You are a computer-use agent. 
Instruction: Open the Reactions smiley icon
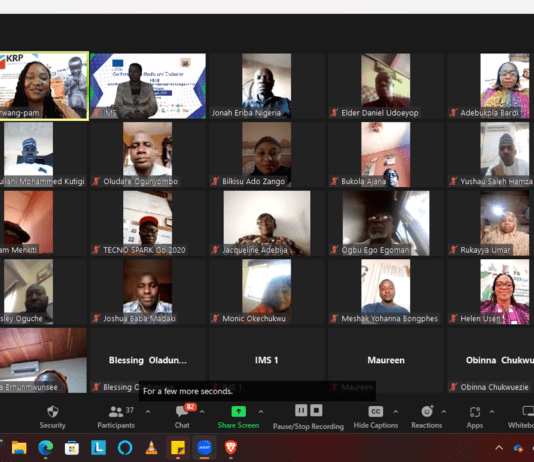(x=427, y=411)
